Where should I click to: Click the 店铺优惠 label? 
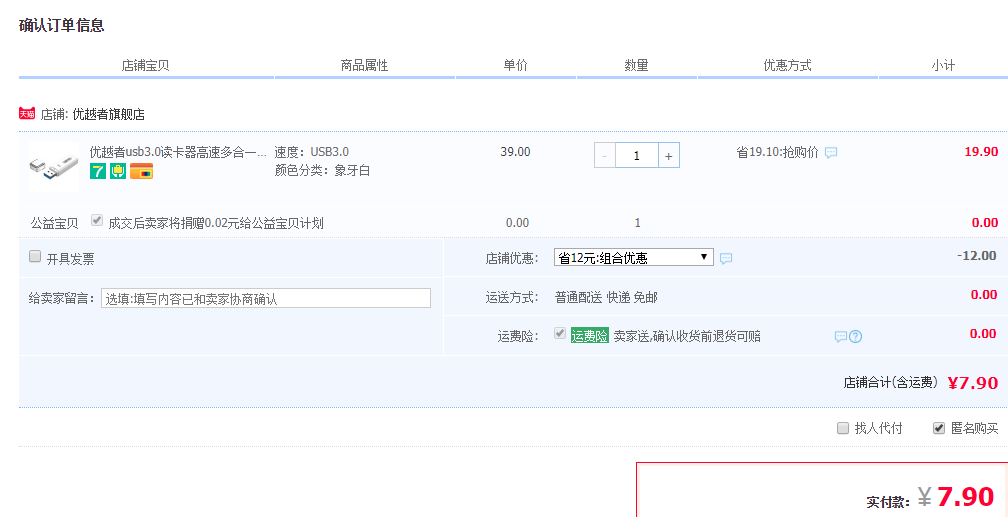click(x=512, y=258)
